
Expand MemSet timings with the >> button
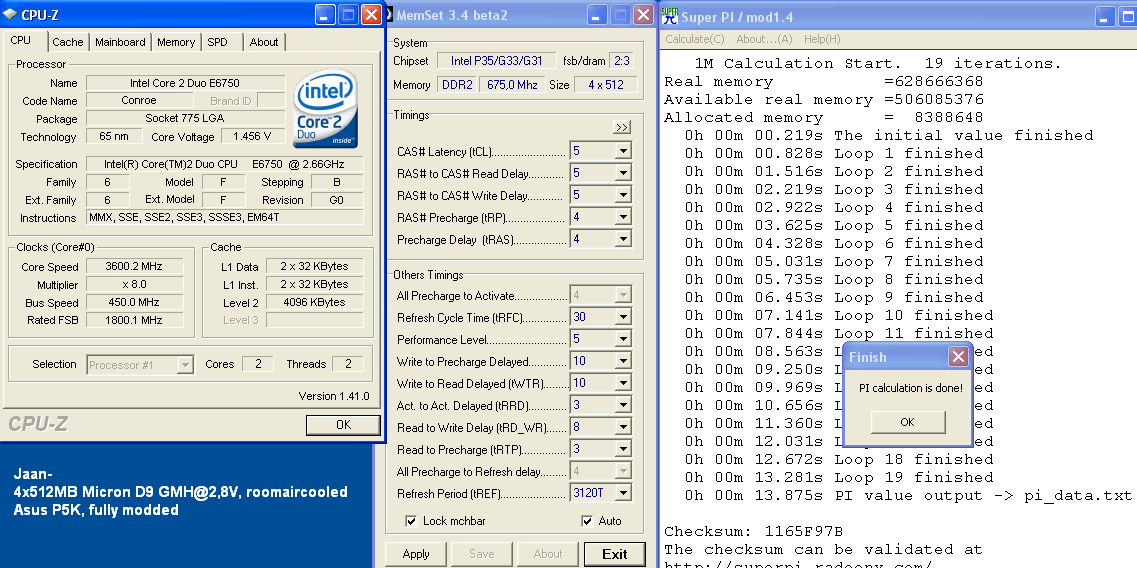[x=621, y=128]
